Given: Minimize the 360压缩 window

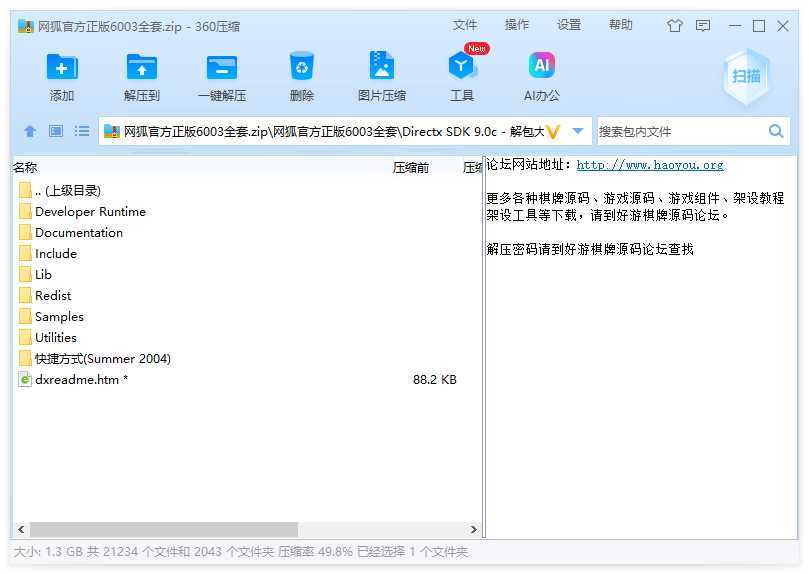Looking at the screenshot, I should tap(735, 25).
